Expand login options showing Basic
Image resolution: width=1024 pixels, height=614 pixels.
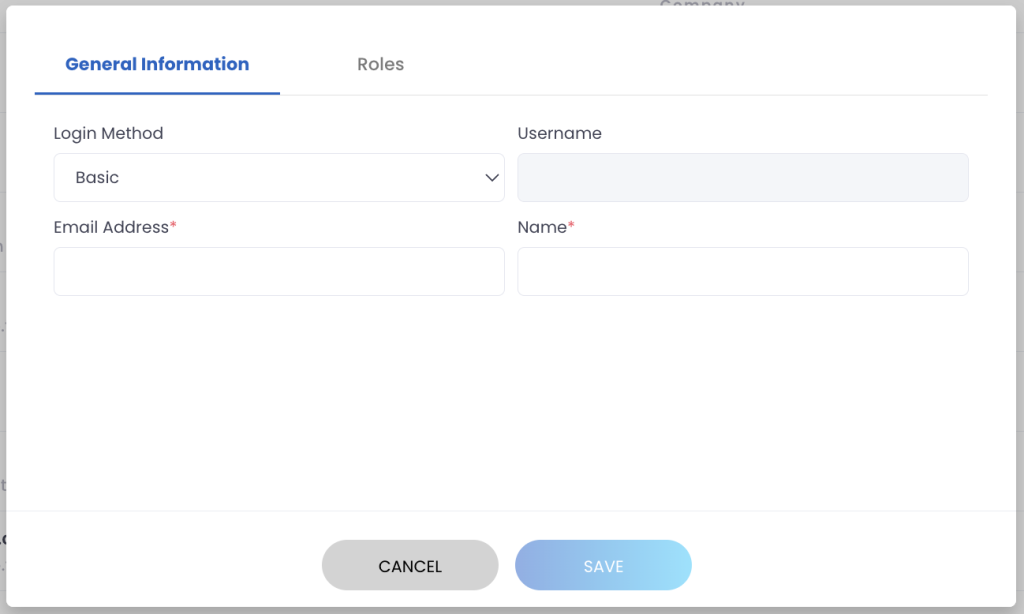pos(278,177)
